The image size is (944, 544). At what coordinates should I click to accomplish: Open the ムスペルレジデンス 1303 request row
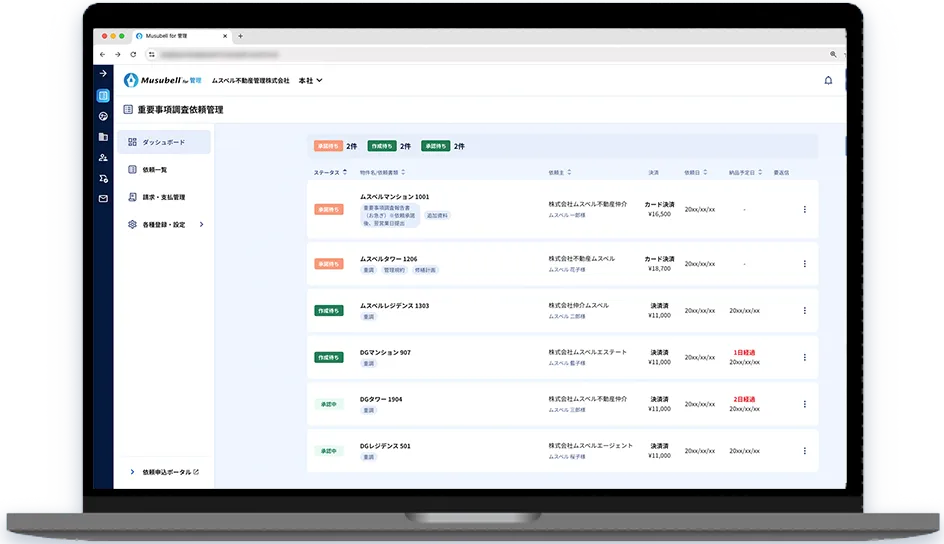point(562,311)
